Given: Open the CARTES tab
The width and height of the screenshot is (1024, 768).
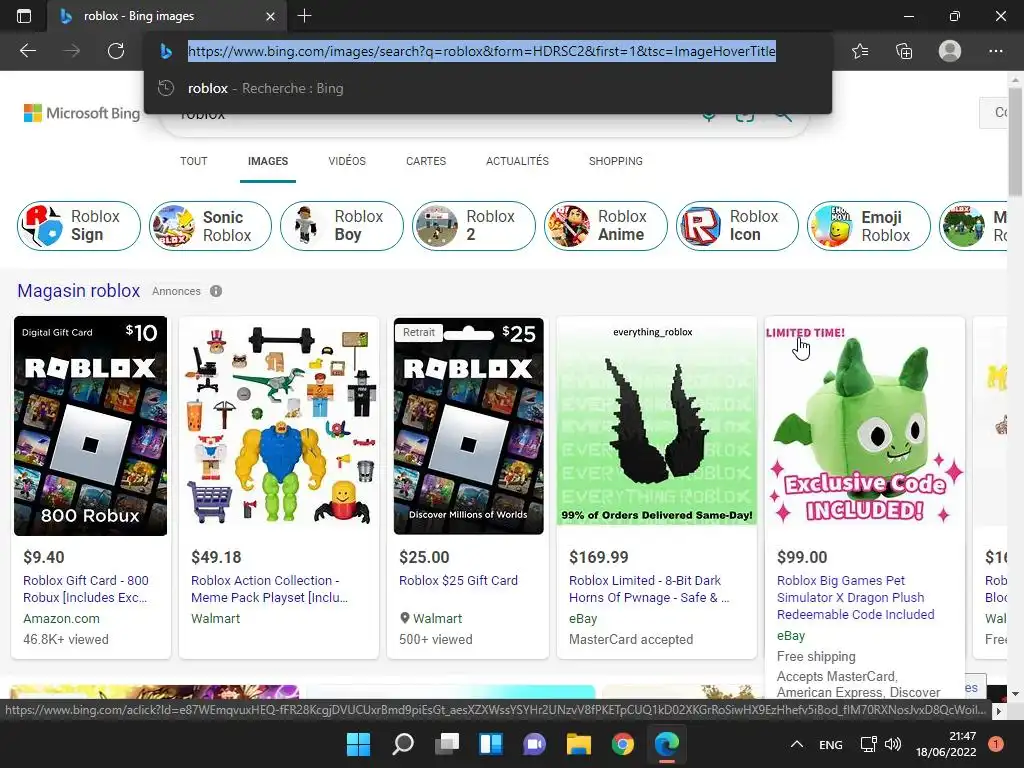Looking at the screenshot, I should pyautogui.click(x=426, y=161).
